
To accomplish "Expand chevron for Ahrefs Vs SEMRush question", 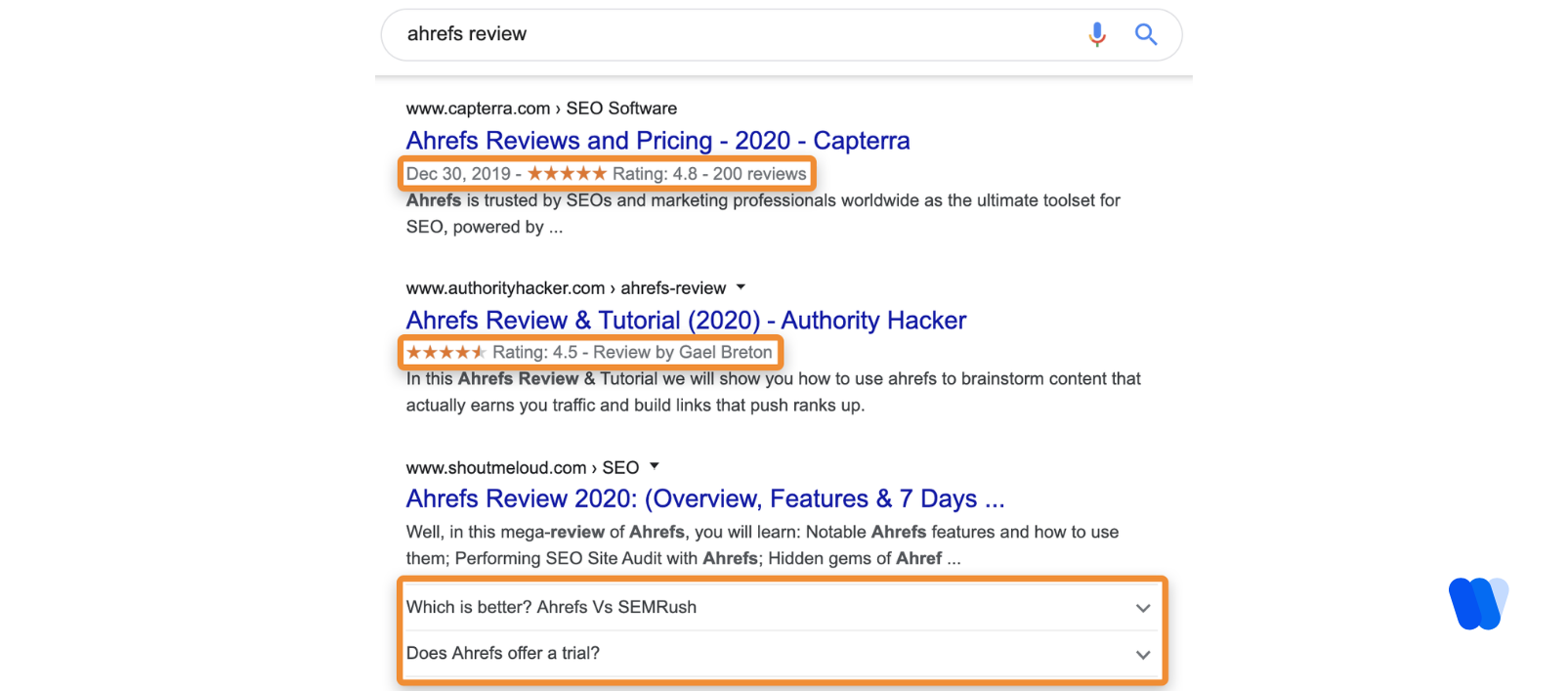I will click(1143, 608).
